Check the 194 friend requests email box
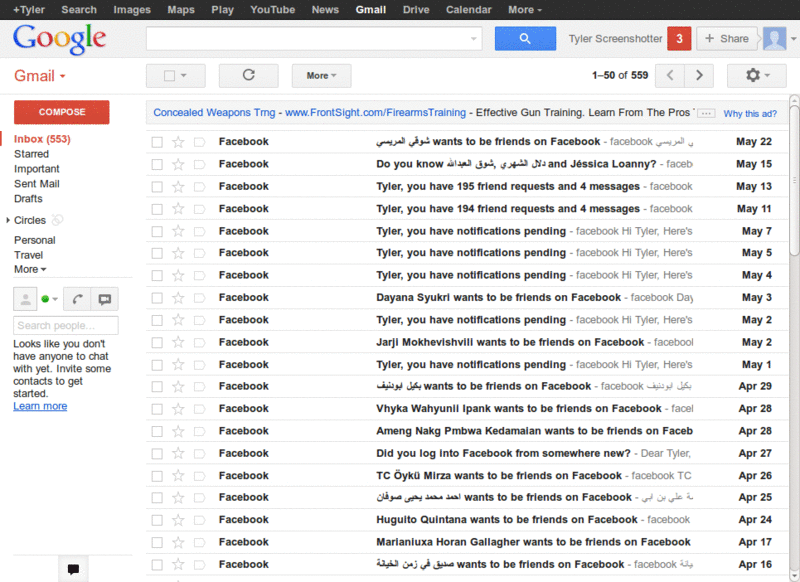Image resolution: width=800 pixels, height=582 pixels. coord(157,209)
